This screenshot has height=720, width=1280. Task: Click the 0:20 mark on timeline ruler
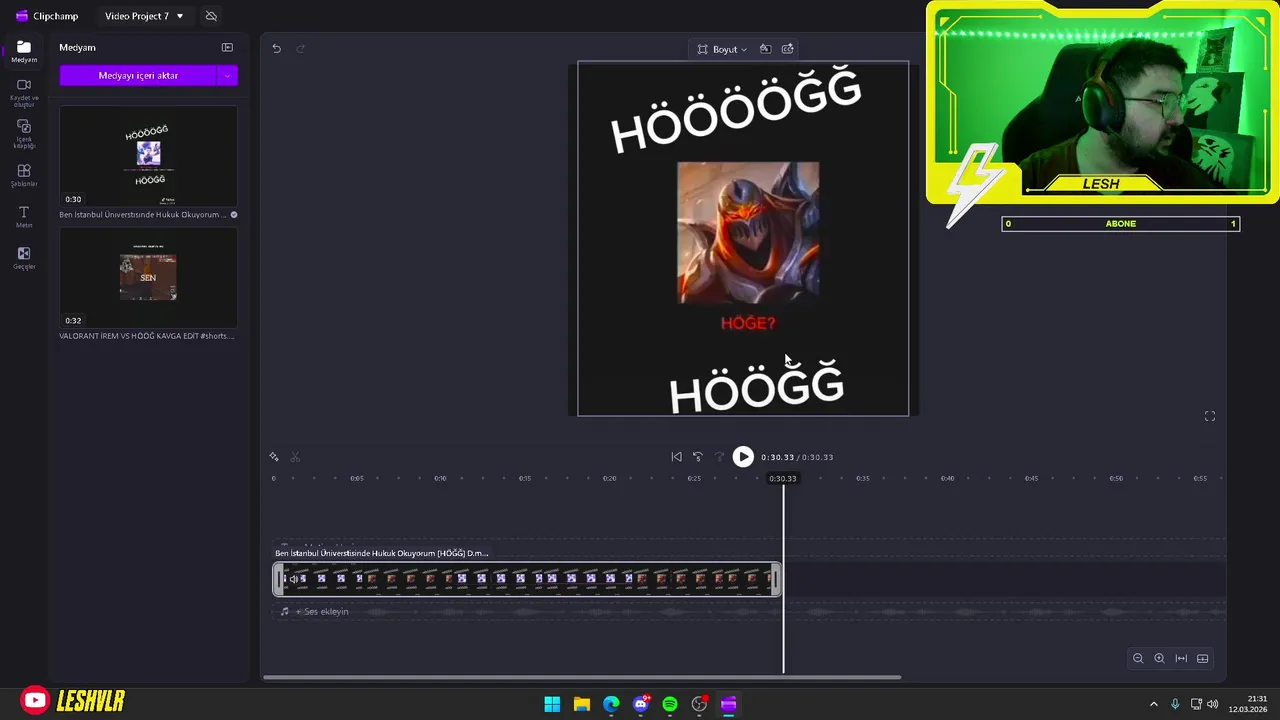(x=610, y=478)
